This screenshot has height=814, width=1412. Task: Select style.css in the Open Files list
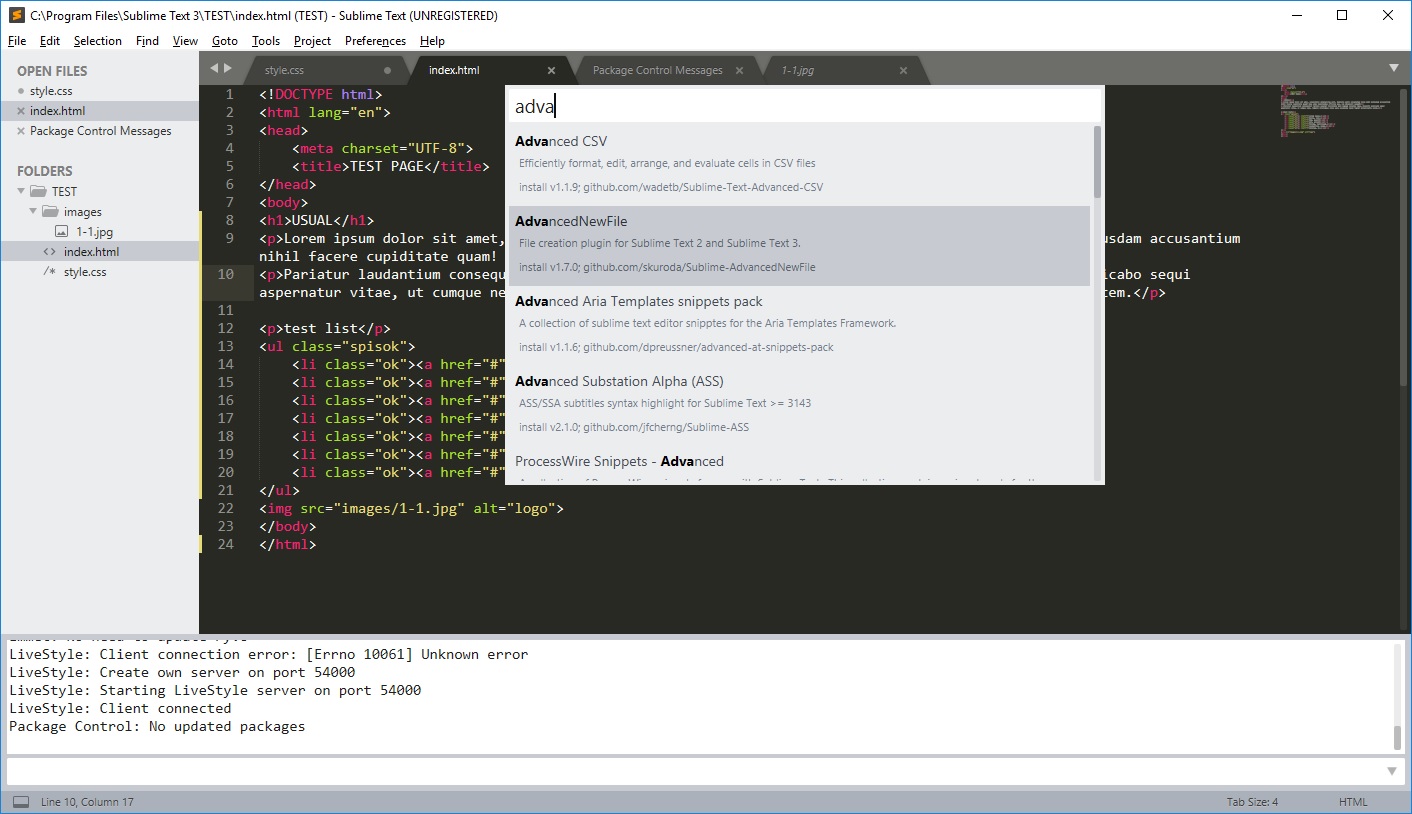tap(51, 91)
